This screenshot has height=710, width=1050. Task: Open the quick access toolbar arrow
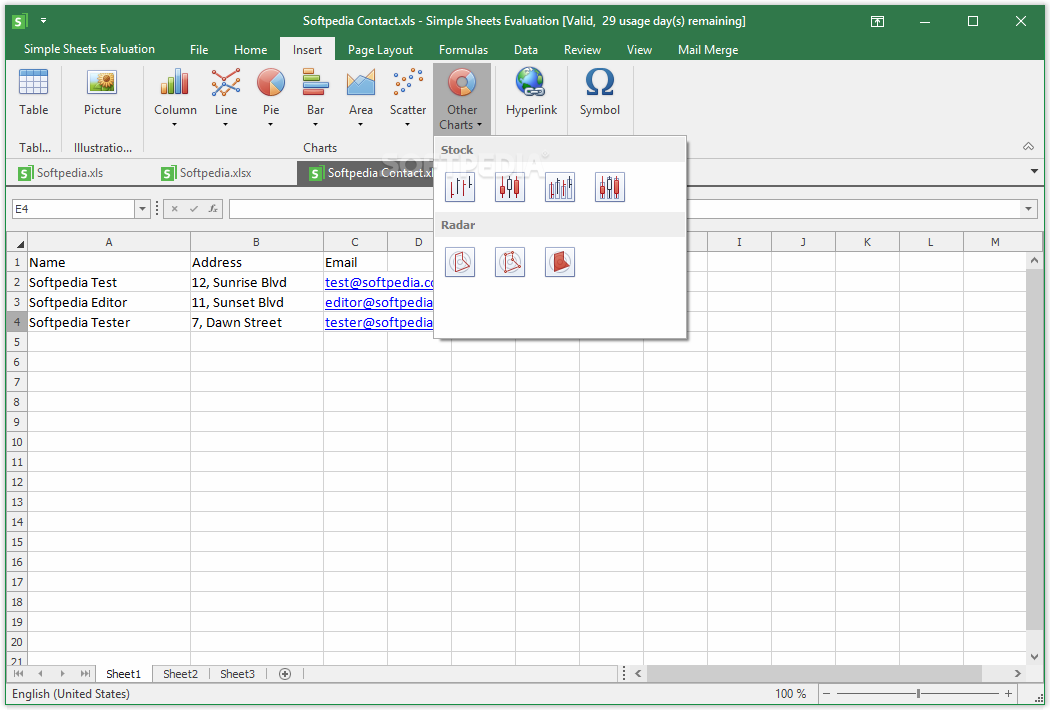43,21
